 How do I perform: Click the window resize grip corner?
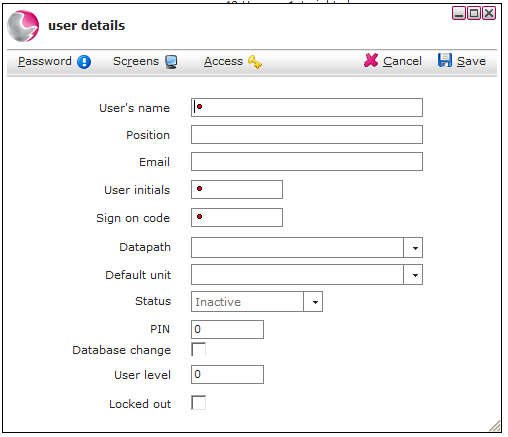point(495,426)
